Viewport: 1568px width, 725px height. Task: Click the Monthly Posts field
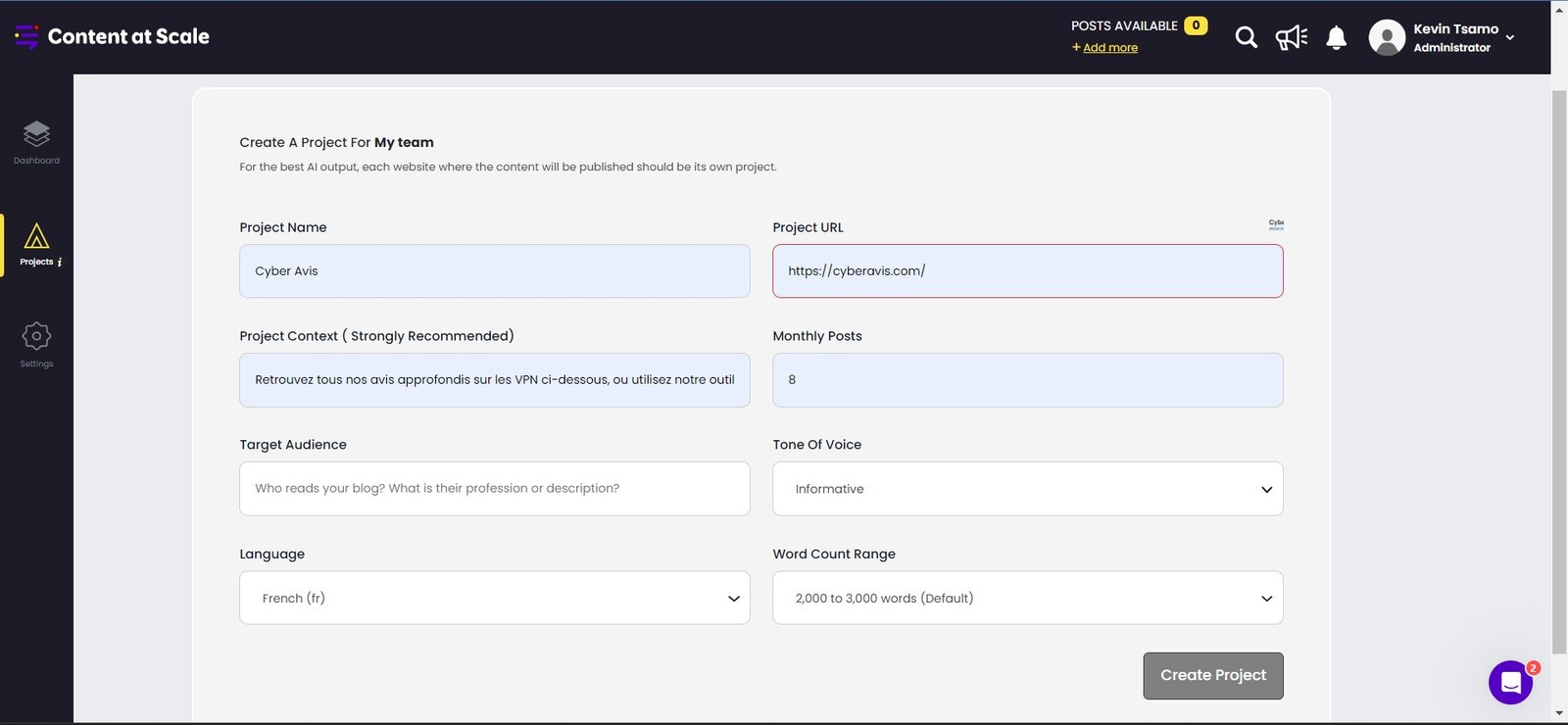(1028, 380)
